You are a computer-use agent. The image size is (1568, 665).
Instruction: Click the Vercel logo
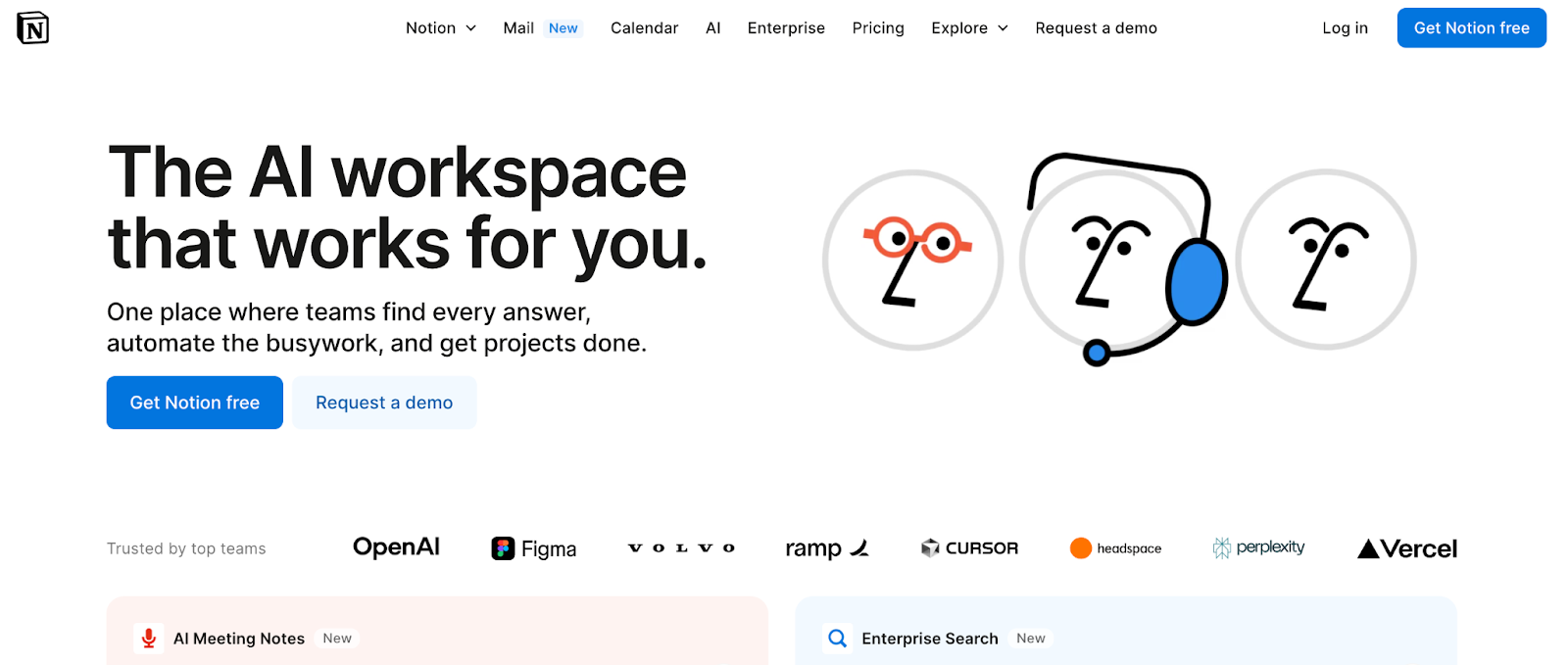1407,548
